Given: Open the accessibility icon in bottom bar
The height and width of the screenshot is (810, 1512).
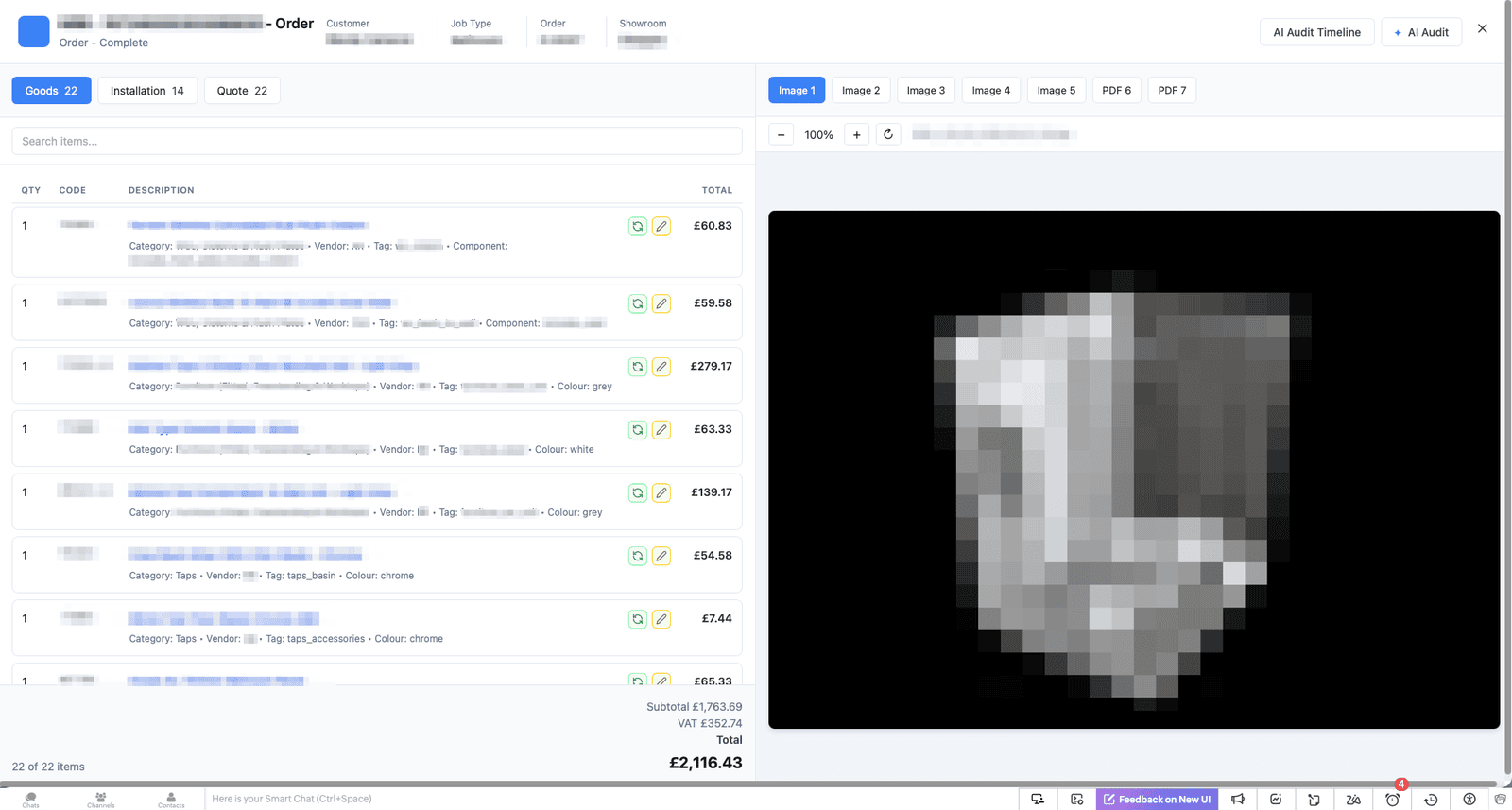Looking at the screenshot, I should coord(1469,800).
